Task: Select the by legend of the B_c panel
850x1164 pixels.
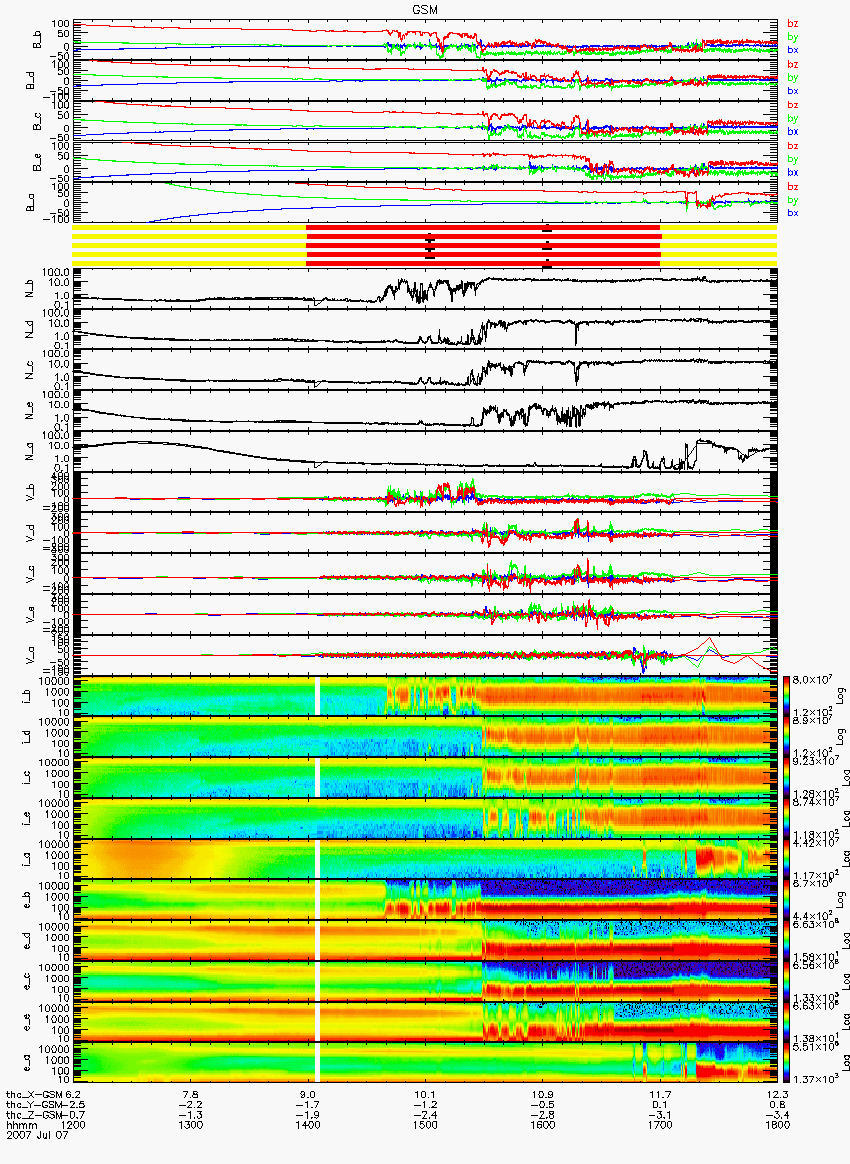Action: point(793,118)
